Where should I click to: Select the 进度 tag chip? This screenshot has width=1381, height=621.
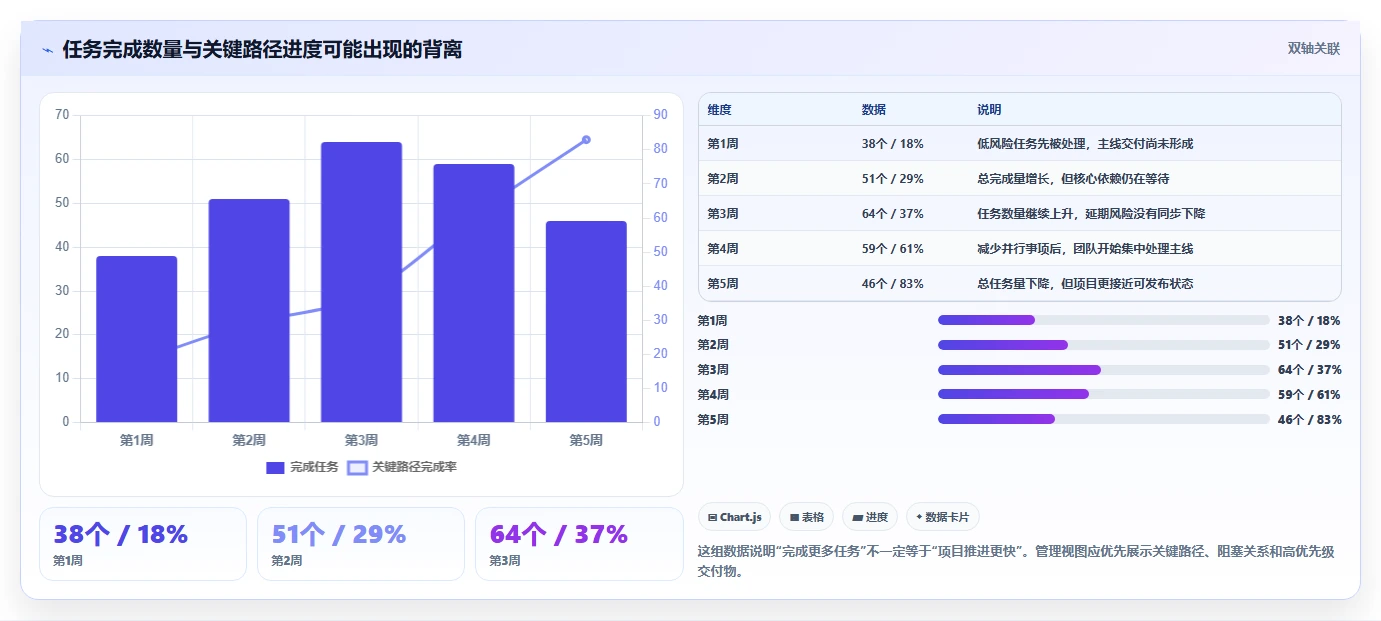(x=870, y=517)
